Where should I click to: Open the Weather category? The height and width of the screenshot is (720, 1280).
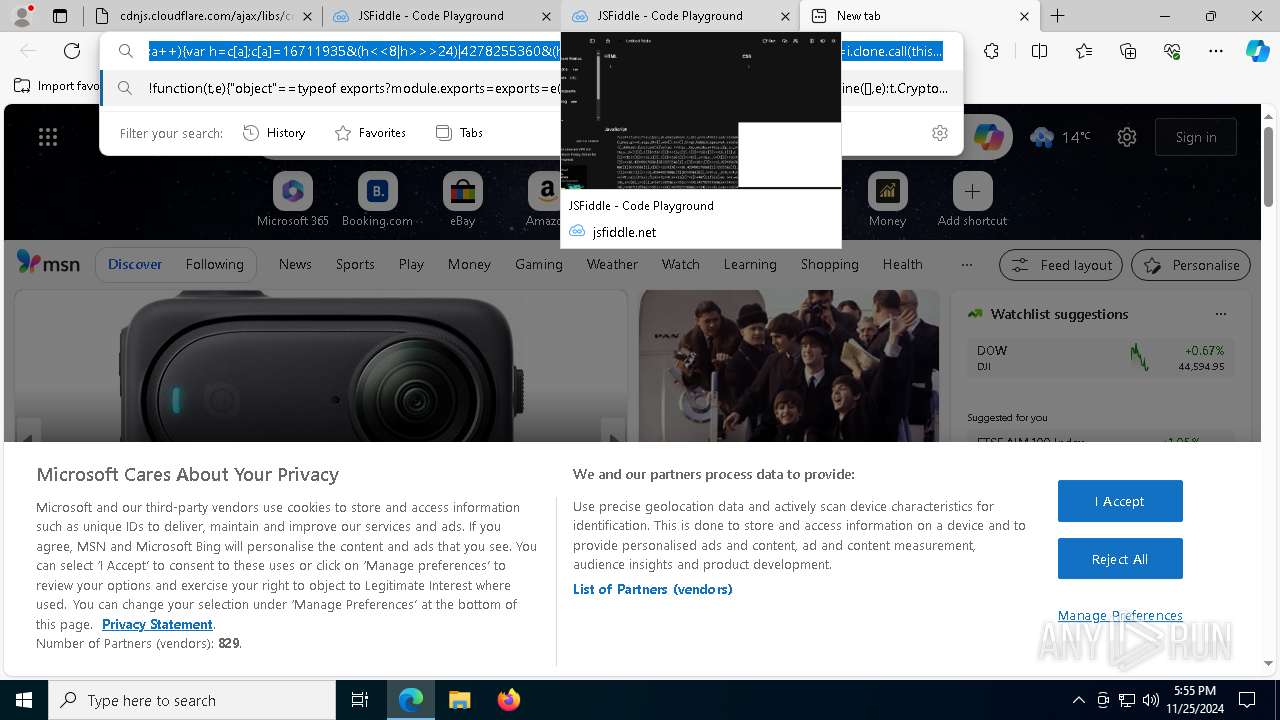[x=612, y=265]
